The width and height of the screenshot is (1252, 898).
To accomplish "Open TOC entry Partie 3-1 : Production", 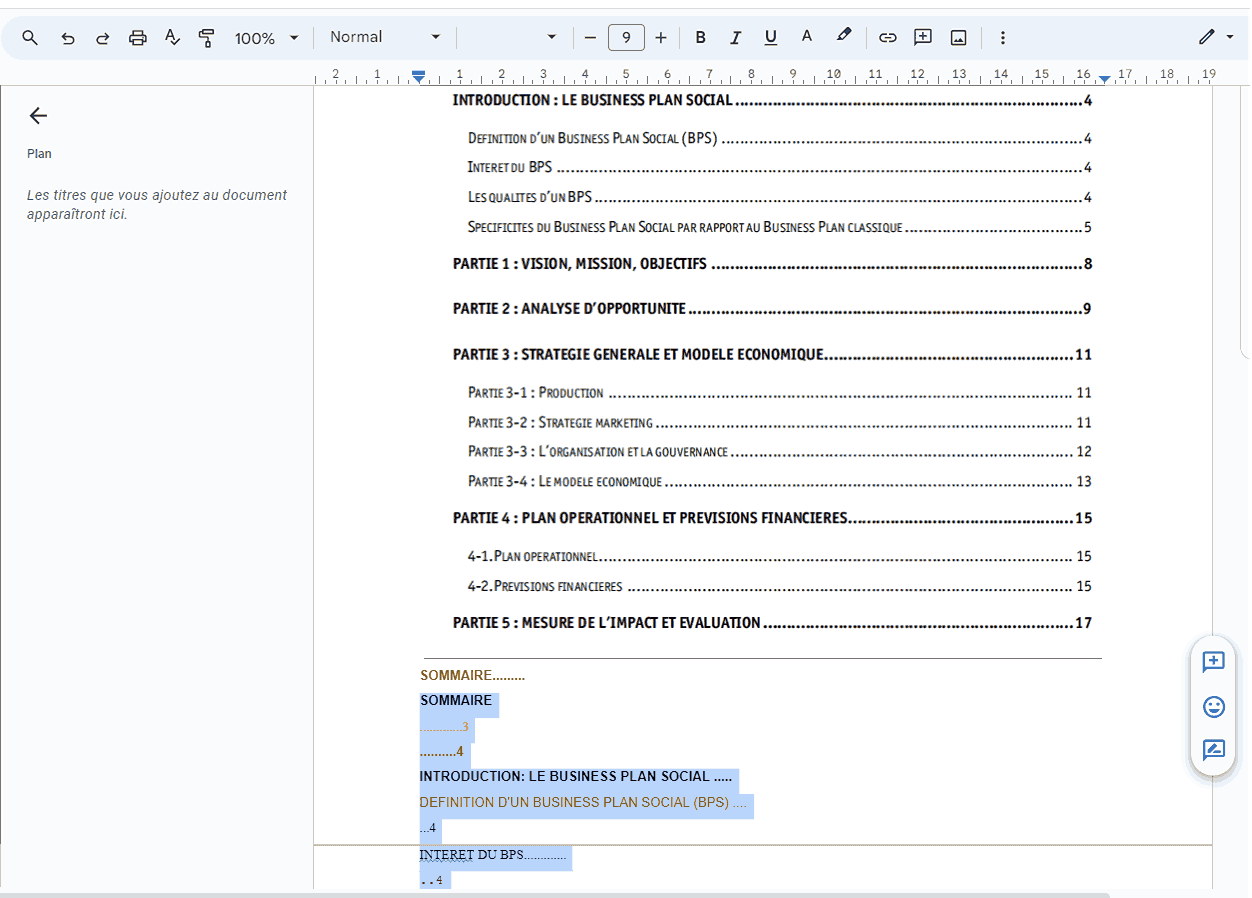I will point(779,393).
